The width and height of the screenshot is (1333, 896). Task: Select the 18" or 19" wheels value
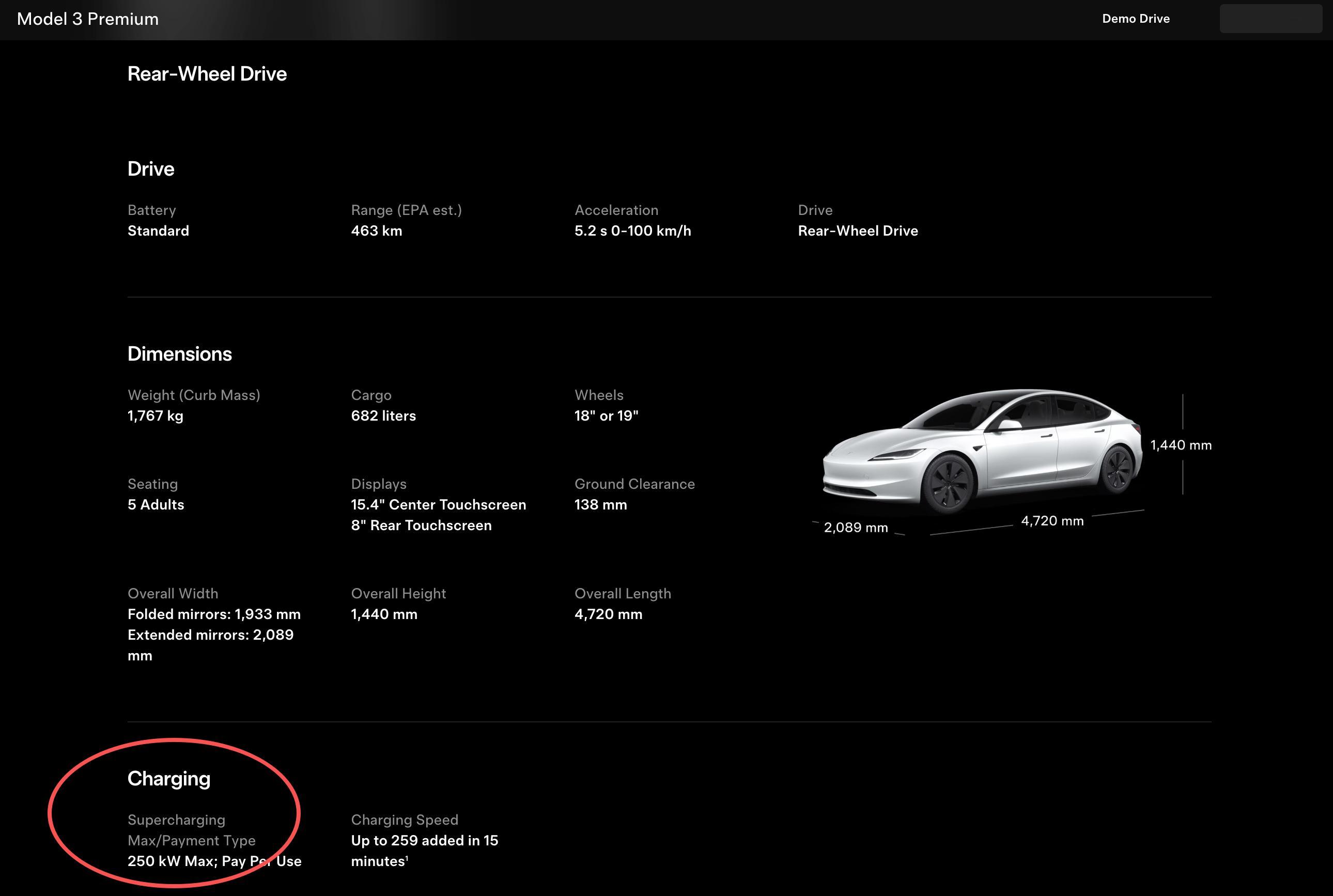click(x=606, y=416)
